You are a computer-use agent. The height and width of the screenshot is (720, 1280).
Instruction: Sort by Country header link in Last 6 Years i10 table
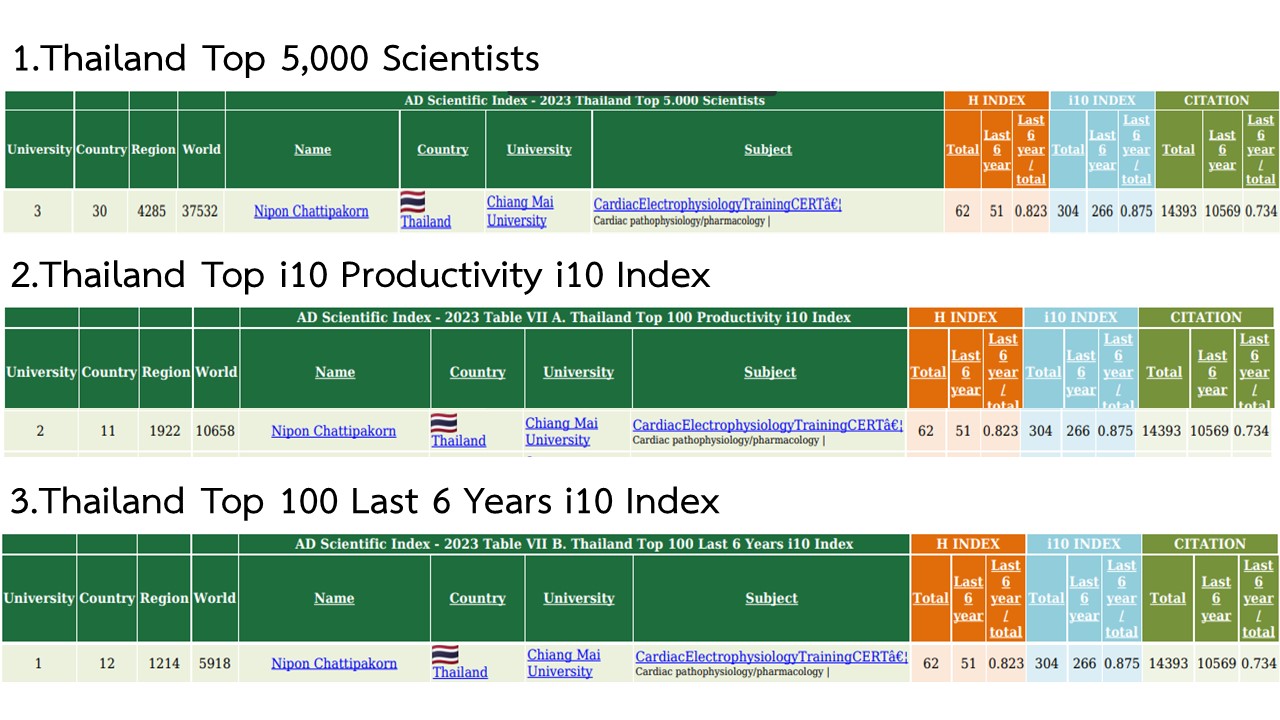[x=477, y=598]
